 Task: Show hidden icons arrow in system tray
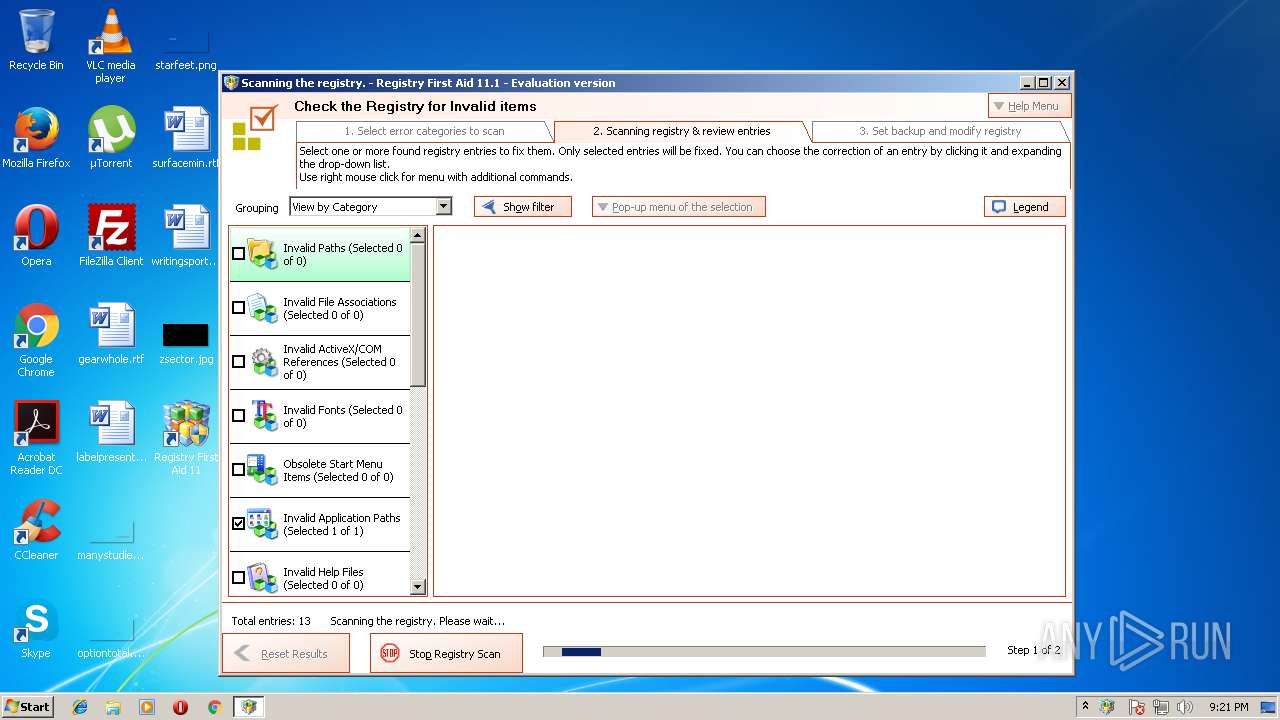1085,707
